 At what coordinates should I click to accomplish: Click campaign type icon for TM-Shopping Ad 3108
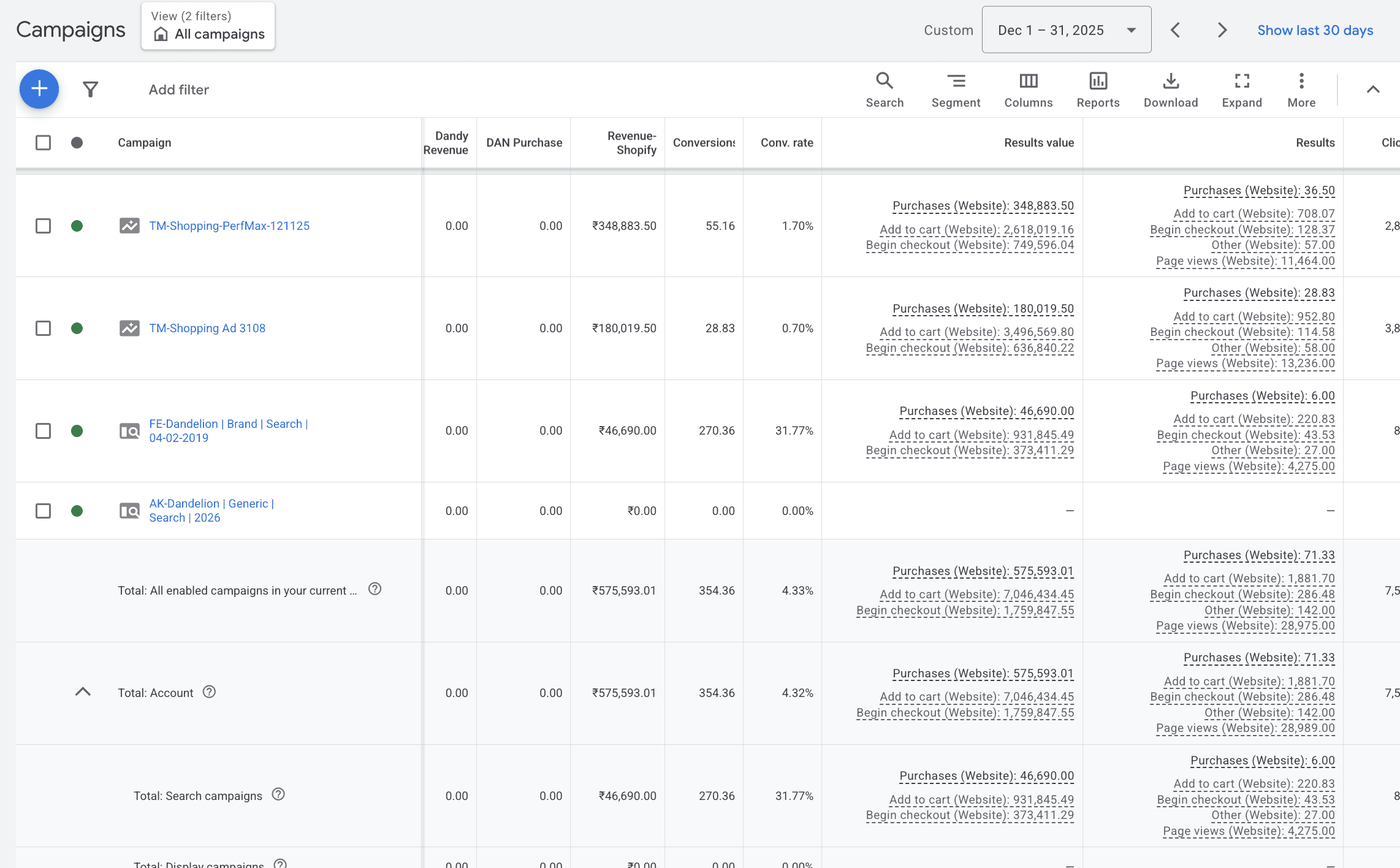click(129, 328)
